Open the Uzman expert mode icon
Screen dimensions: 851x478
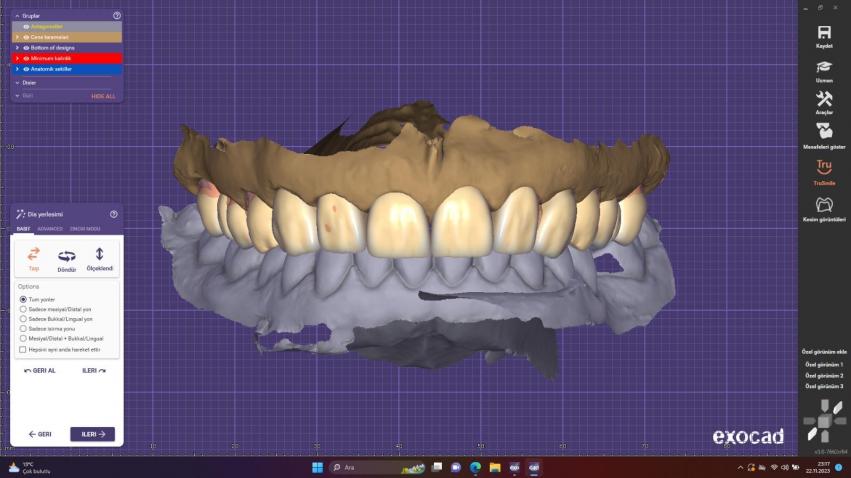tap(824, 66)
